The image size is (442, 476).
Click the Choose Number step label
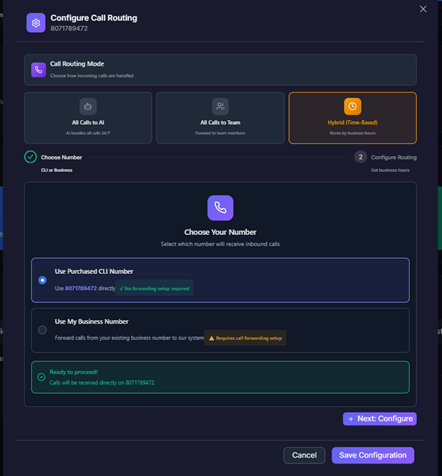(61, 157)
